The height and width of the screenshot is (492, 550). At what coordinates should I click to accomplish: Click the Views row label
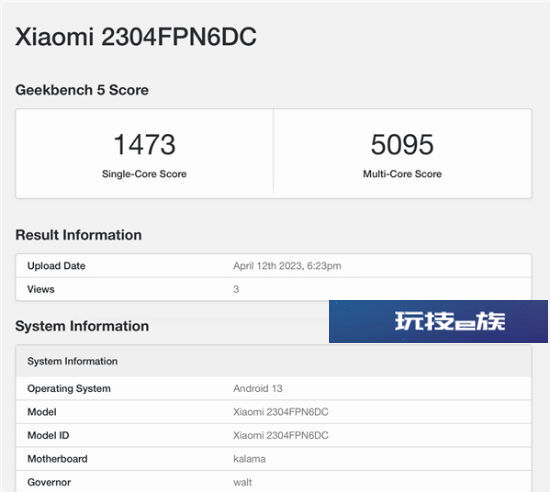tap(41, 289)
